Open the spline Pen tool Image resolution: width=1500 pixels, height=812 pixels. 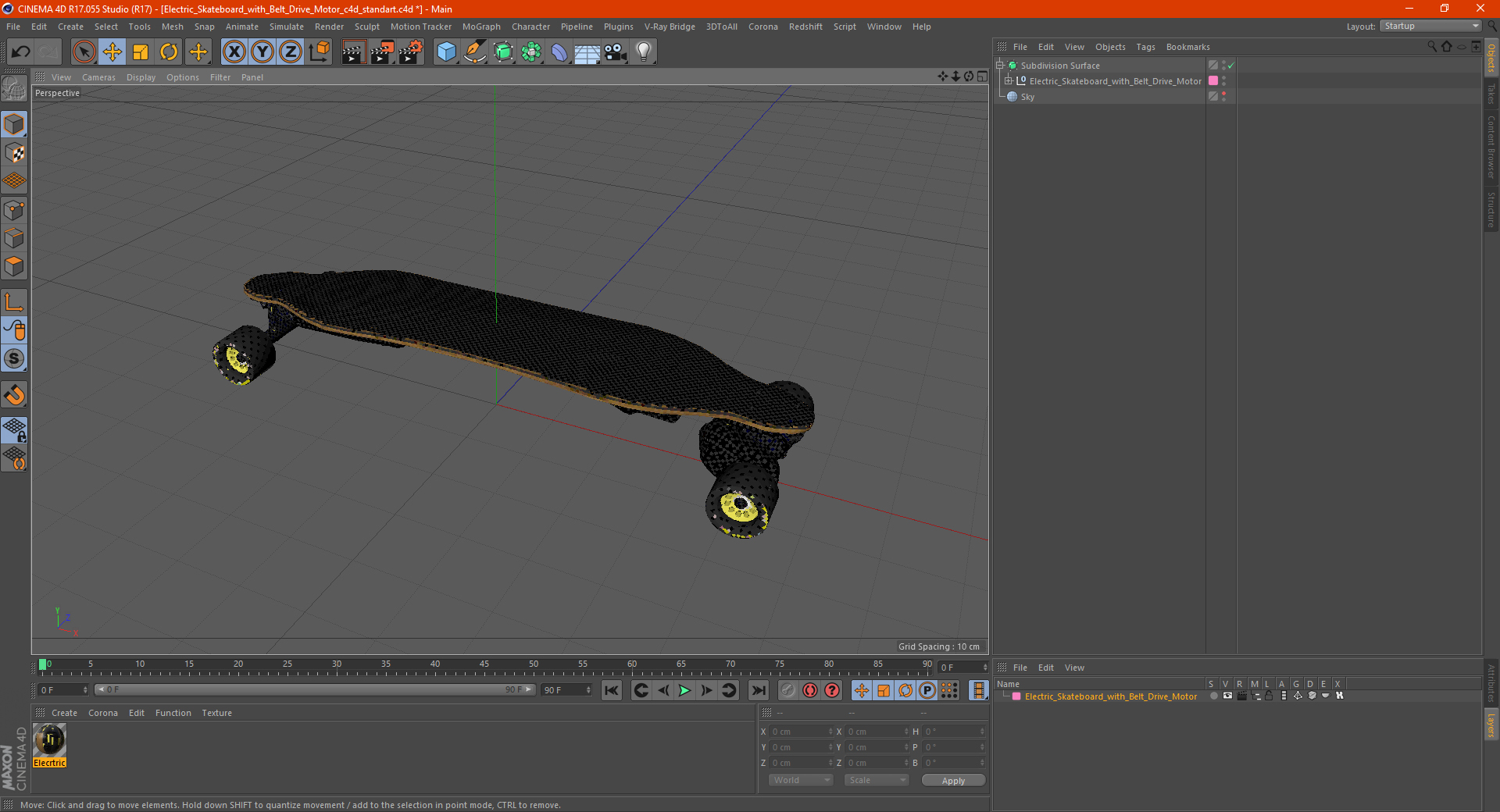(475, 52)
